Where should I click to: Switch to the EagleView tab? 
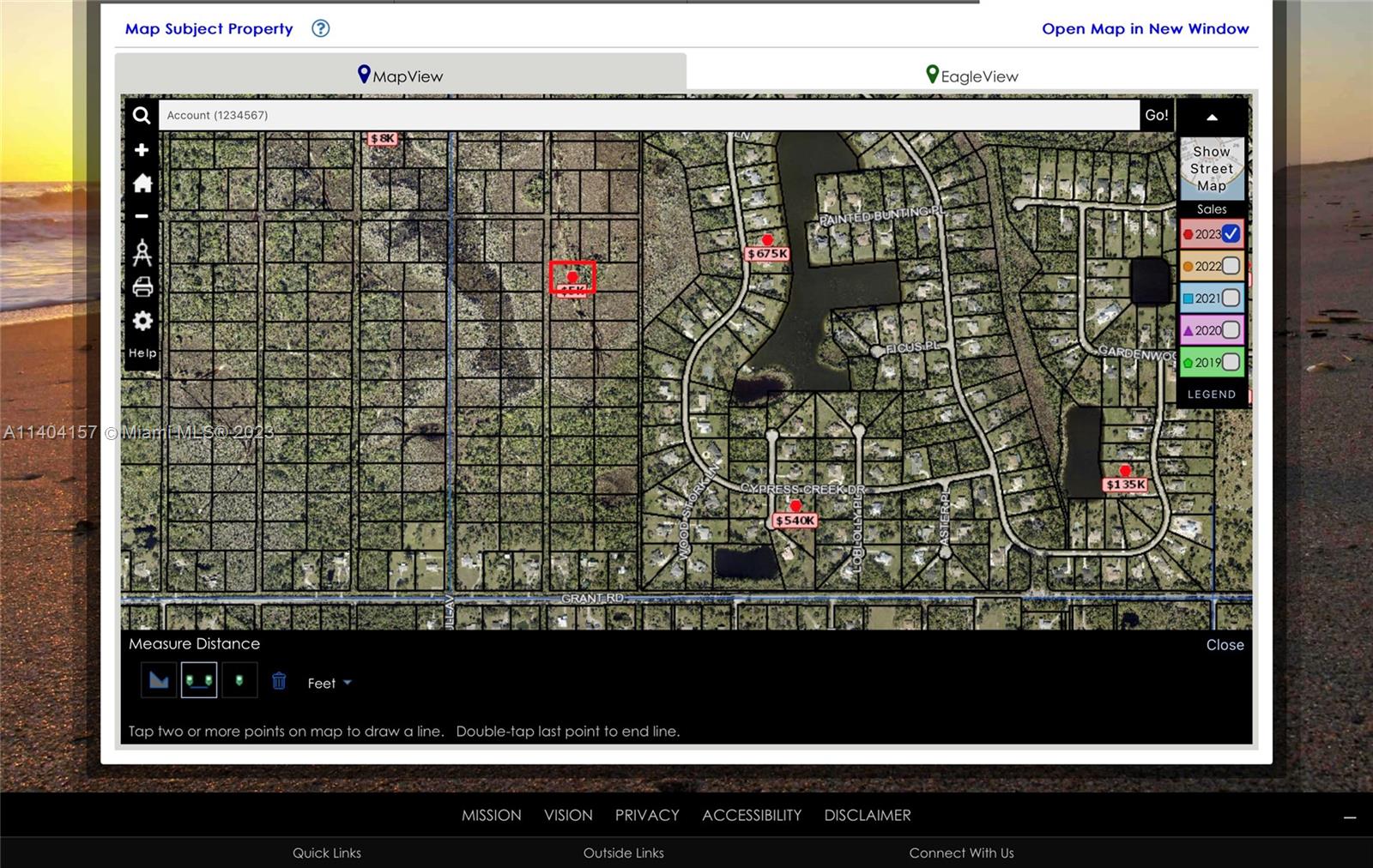971,75
